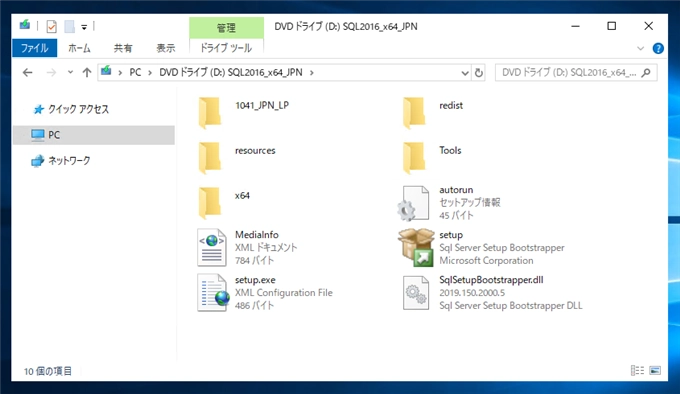The image size is (680, 394).
Task: Select the SqlSetupBootstrapper.dll file icon
Action: pyautogui.click(x=416, y=293)
